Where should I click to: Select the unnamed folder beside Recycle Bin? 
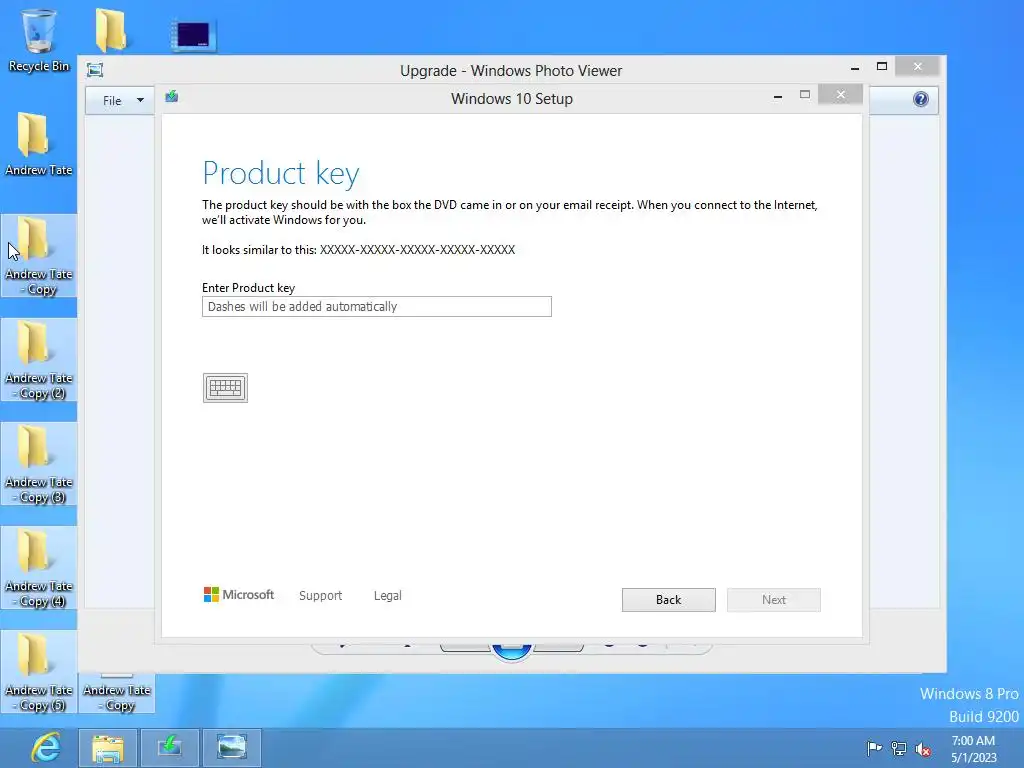tap(110, 30)
